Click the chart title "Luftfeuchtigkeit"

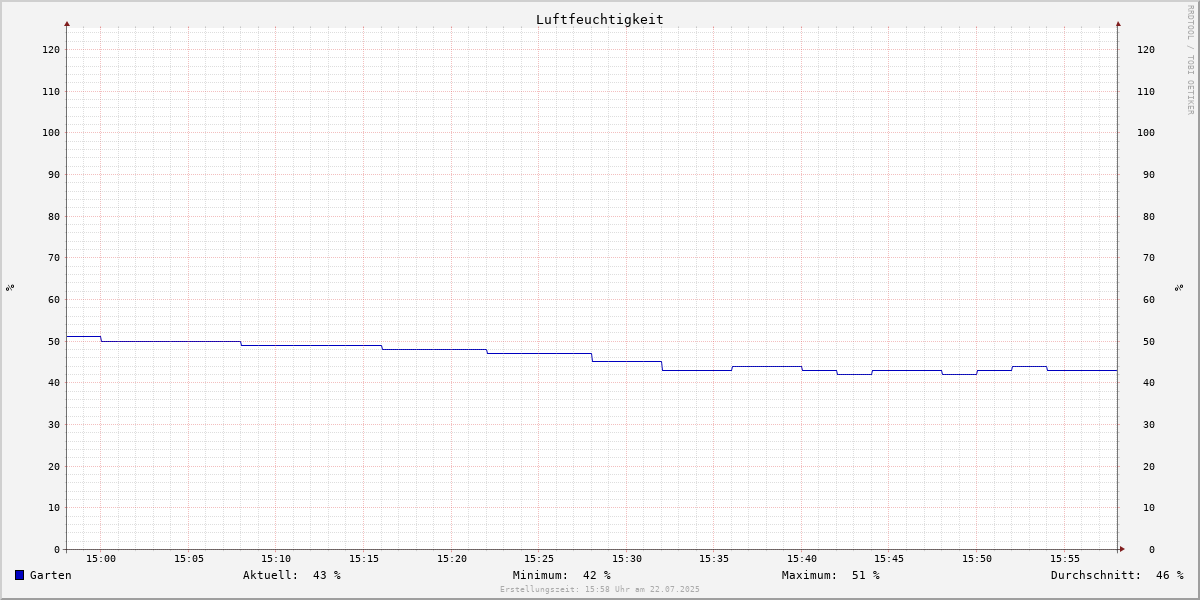point(599,19)
